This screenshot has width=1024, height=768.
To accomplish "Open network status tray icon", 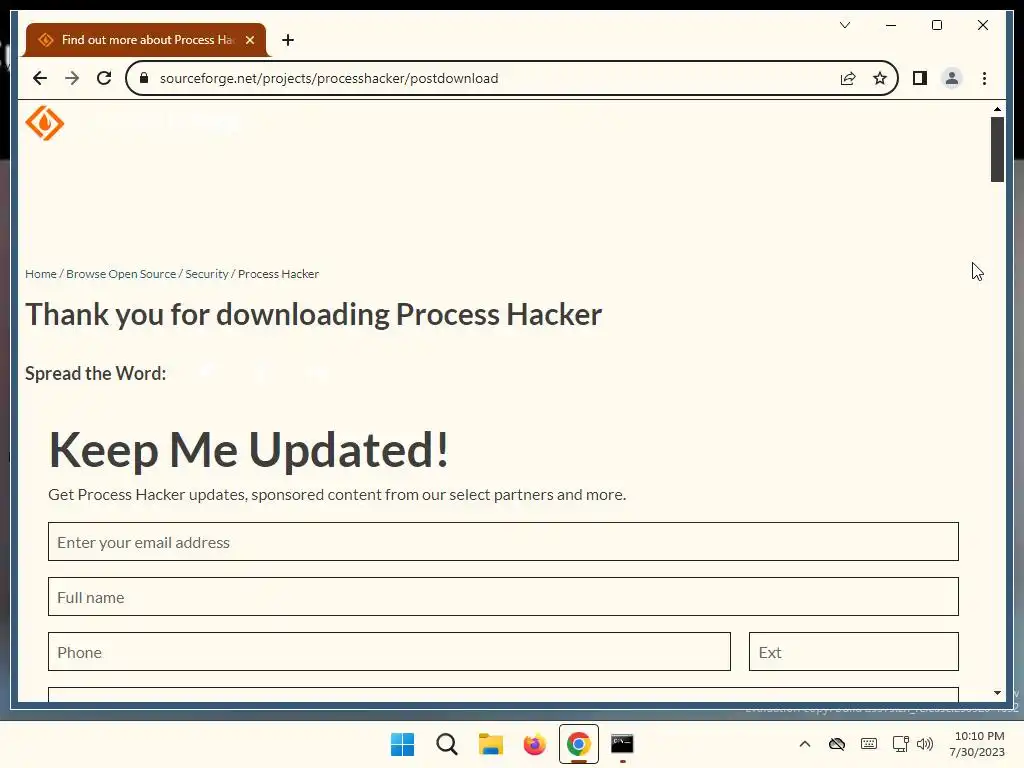I will (x=901, y=744).
